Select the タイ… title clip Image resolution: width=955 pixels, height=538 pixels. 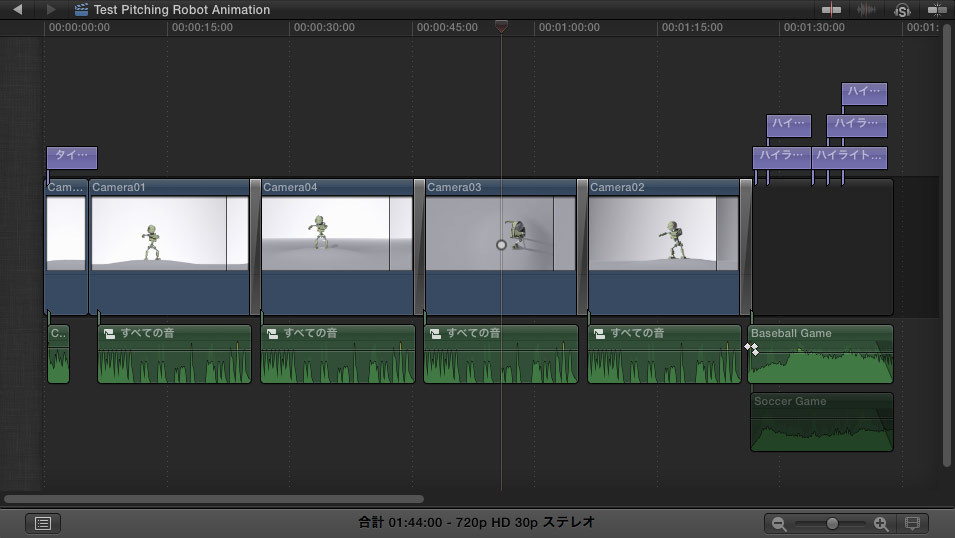pyautogui.click(x=72, y=157)
